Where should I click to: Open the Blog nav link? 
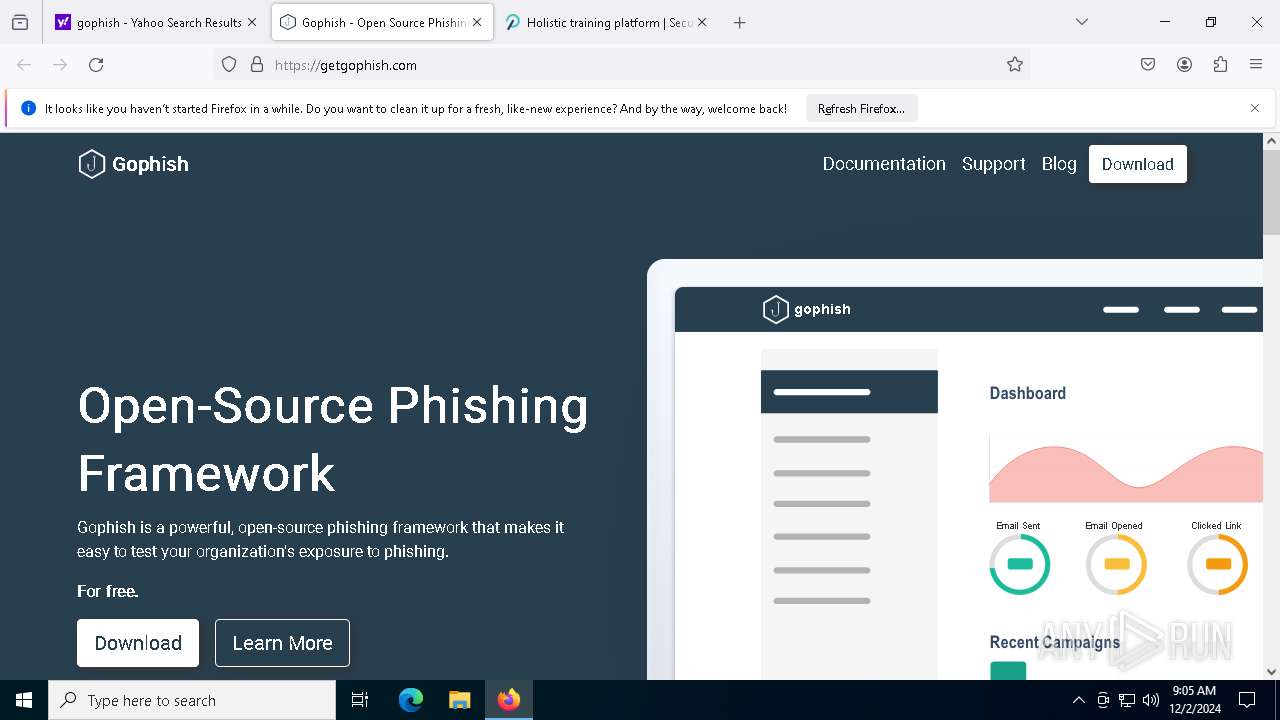1059,164
